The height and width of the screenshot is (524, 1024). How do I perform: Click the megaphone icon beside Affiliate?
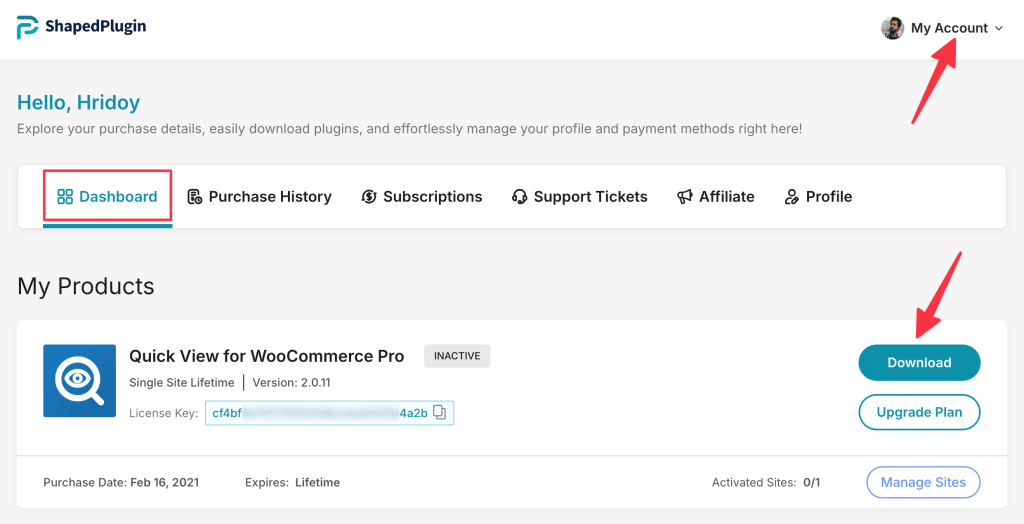(x=685, y=197)
